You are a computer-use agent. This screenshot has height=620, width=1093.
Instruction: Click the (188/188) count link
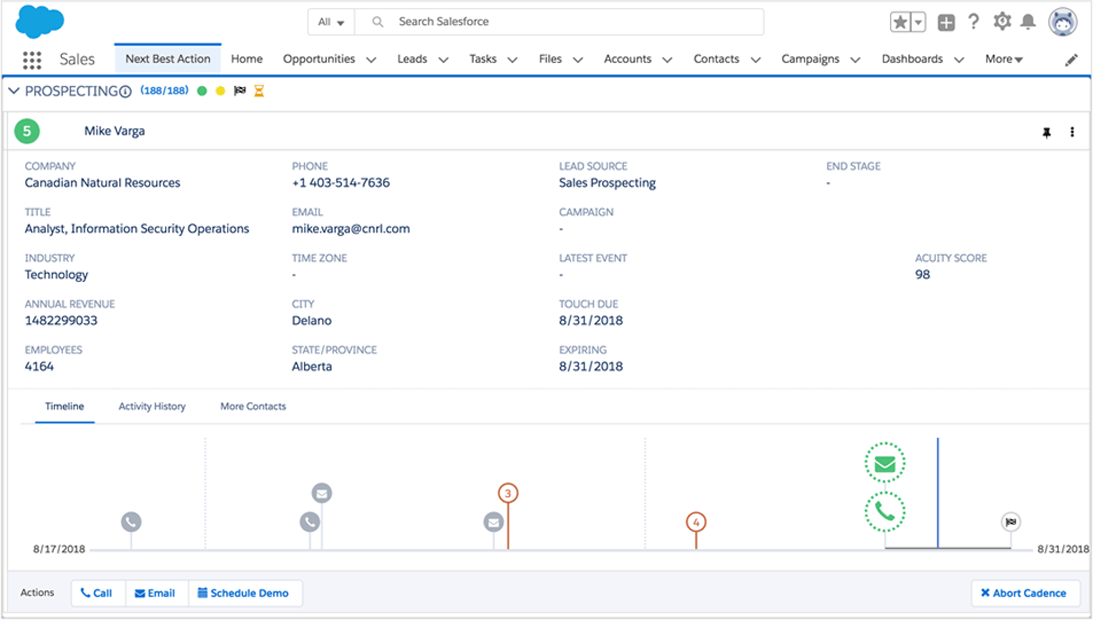click(165, 91)
